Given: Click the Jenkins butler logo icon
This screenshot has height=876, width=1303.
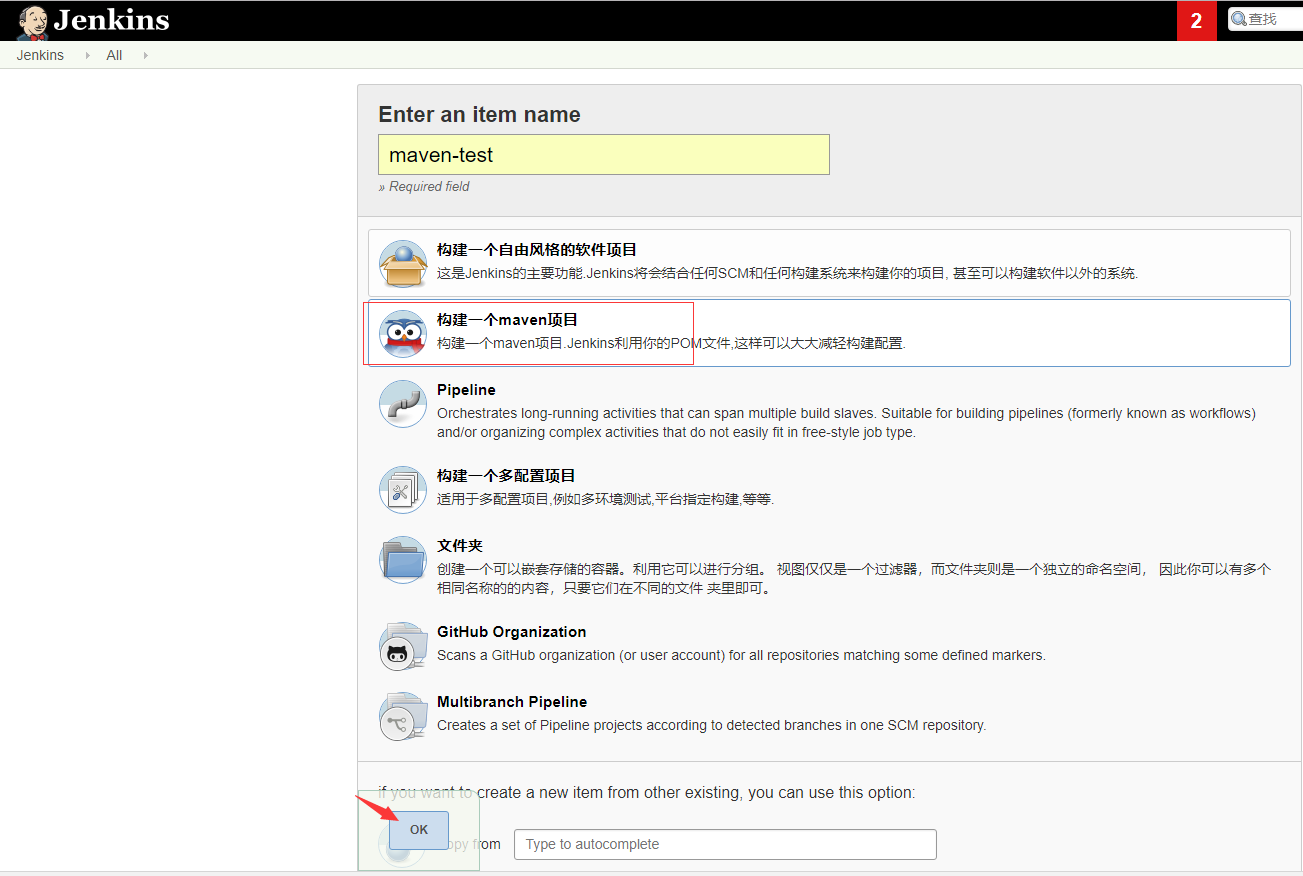Looking at the screenshot, I should (x=32, y=21).
